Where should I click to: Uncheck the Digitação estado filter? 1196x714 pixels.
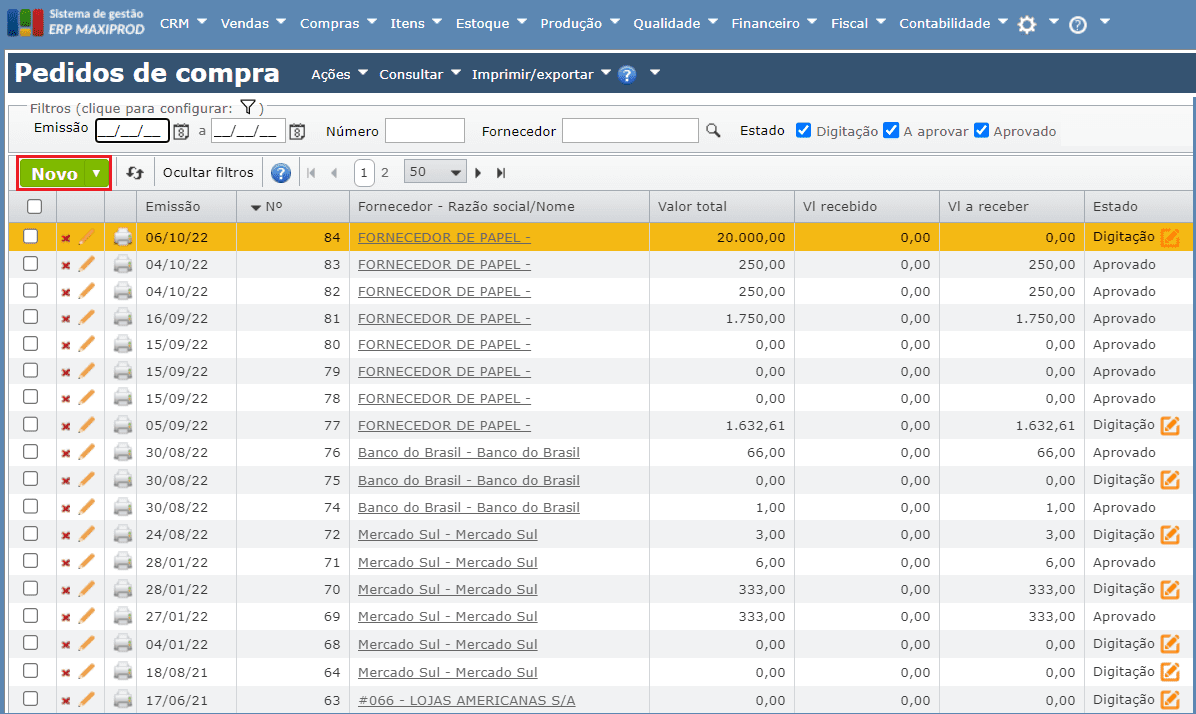802,129
